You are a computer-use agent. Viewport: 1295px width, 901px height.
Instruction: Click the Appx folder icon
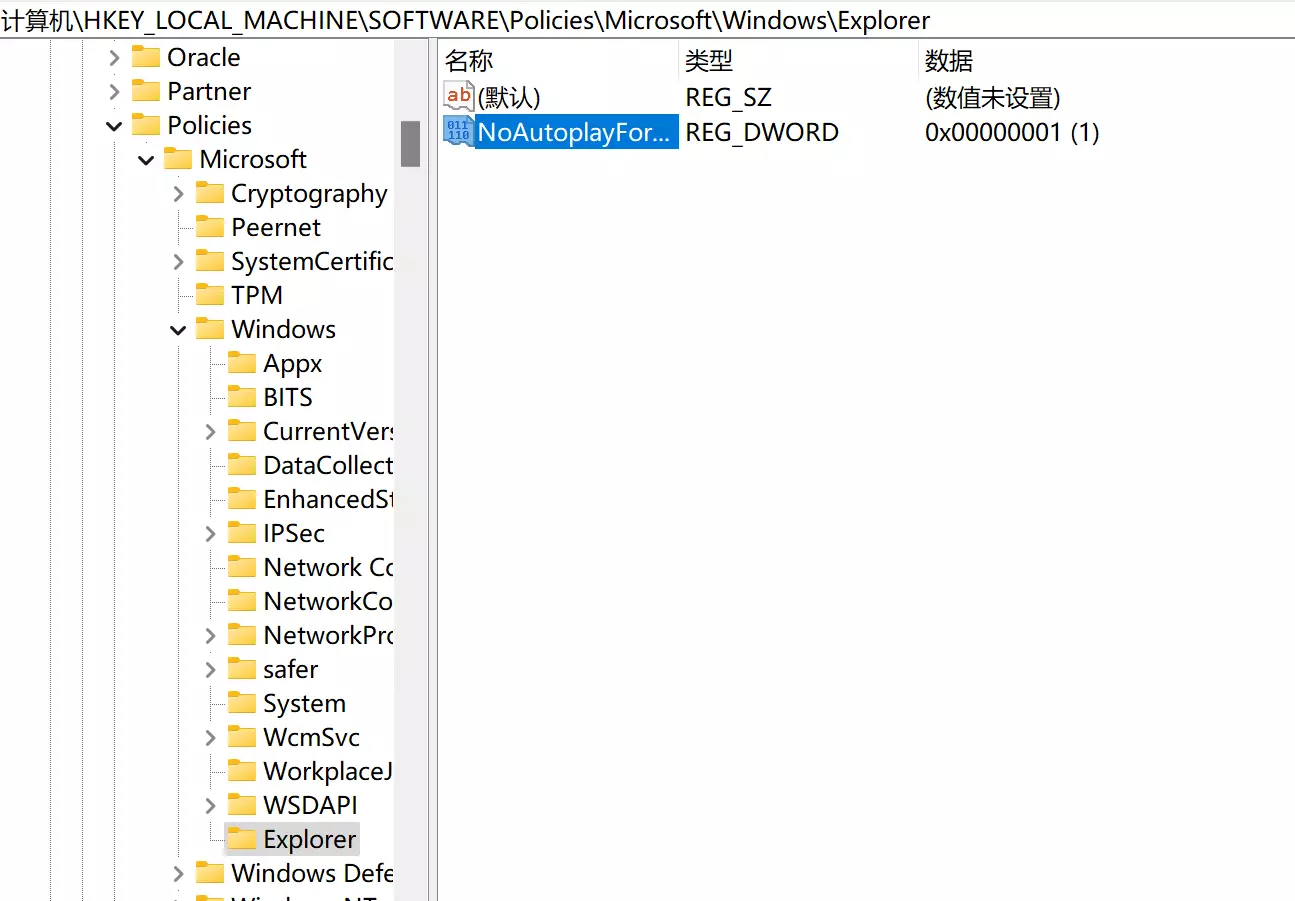pos(242,363)
